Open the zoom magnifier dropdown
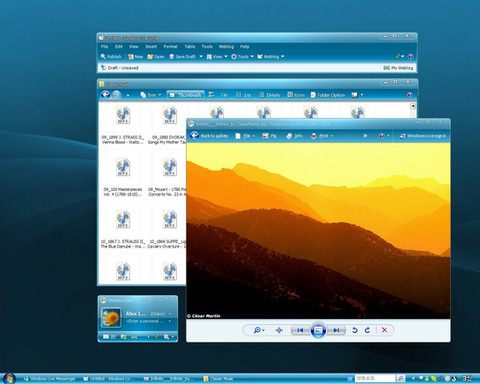 click(x=259, y=330)
